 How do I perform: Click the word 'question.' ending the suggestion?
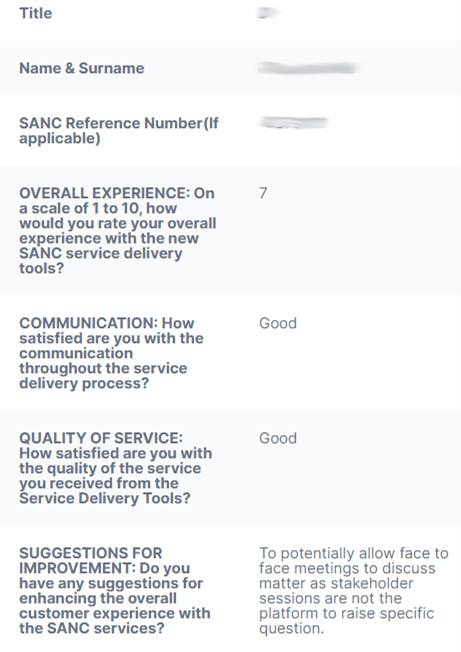291,628
